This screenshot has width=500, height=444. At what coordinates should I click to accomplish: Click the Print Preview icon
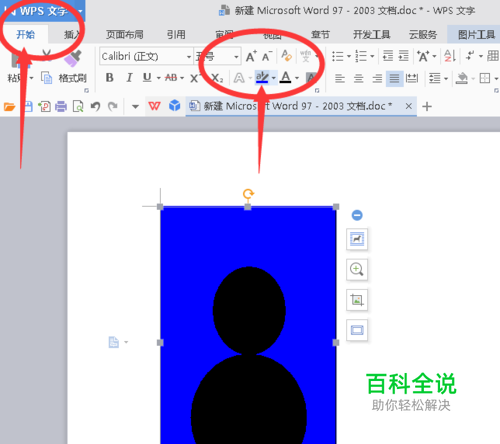pos(78,107)
